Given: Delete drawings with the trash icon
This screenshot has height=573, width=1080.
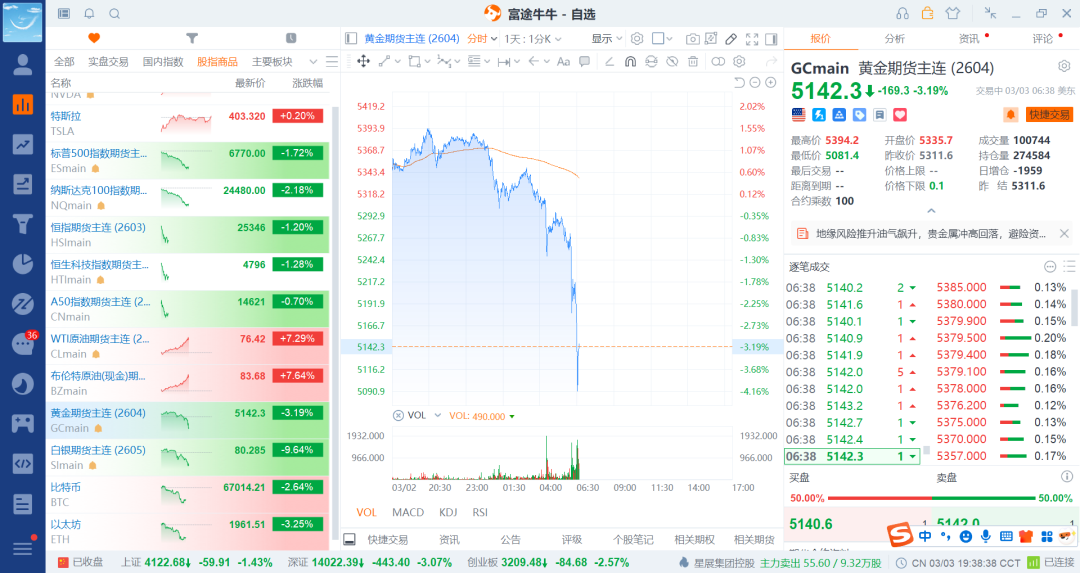Looking at the screenshot, I should pyautogui.click(x=693, y=61).
